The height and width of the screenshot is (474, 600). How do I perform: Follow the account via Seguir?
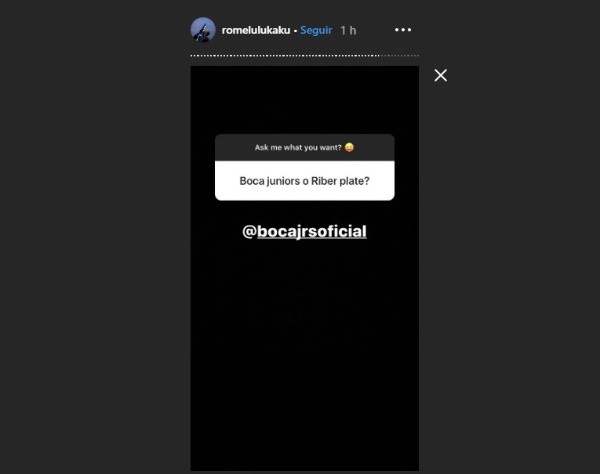tap(316, 30)
